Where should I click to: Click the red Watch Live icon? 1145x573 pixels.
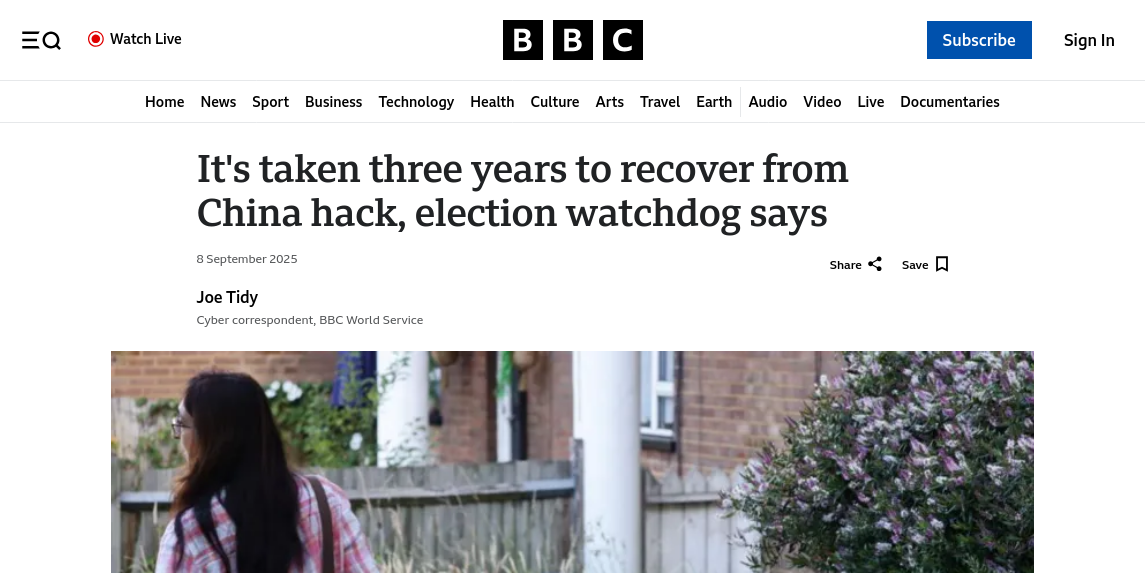(96, 39)
